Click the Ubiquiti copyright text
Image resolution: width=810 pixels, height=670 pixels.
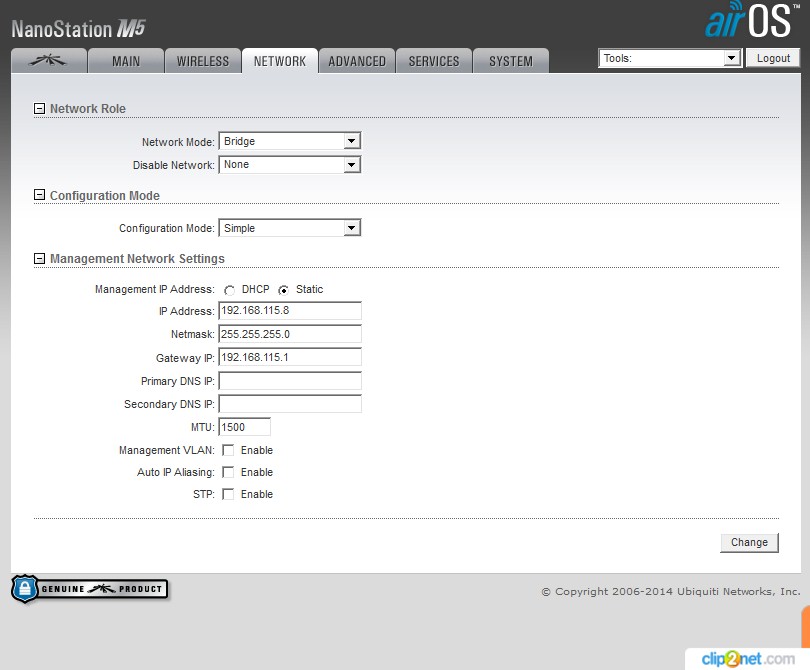point(671,591)
